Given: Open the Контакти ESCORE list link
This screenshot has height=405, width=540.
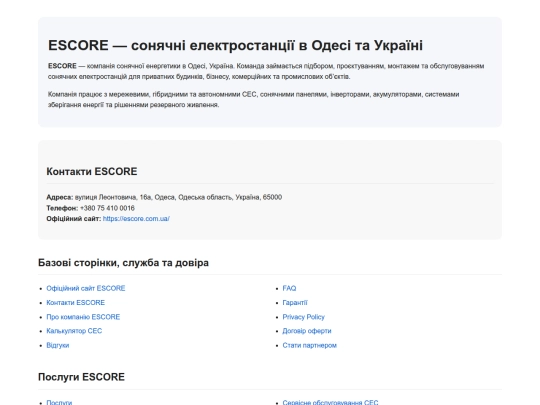Looking at the screenshot, I should (75, 303).
